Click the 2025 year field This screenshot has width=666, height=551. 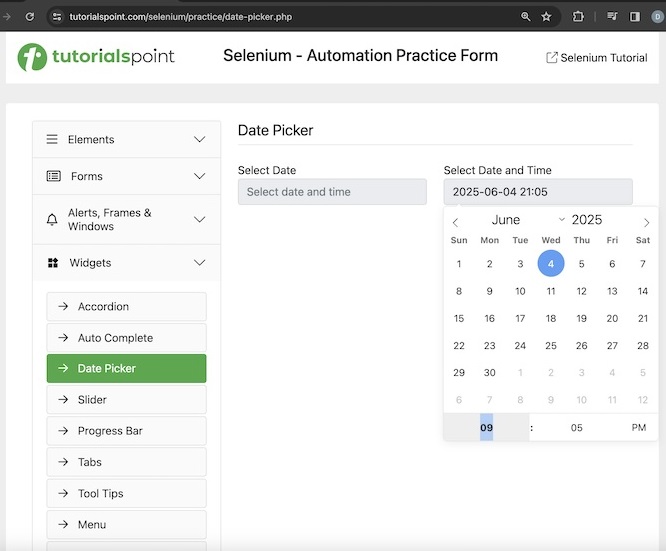(587, 220)
